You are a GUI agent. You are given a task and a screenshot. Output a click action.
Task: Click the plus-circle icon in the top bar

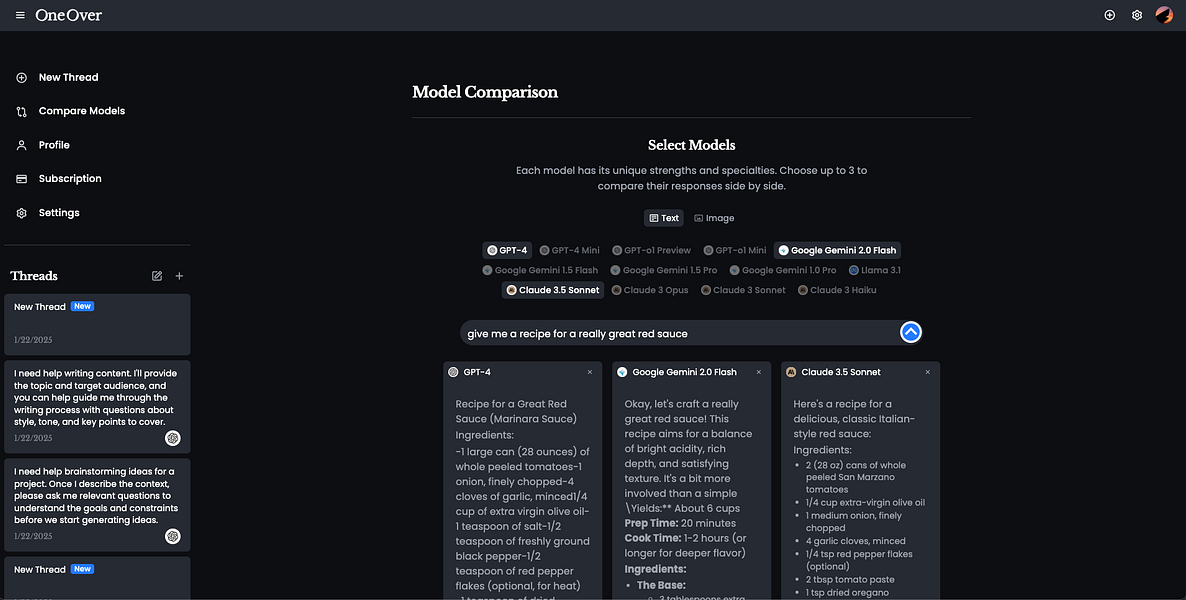[x=1110, y=15]
